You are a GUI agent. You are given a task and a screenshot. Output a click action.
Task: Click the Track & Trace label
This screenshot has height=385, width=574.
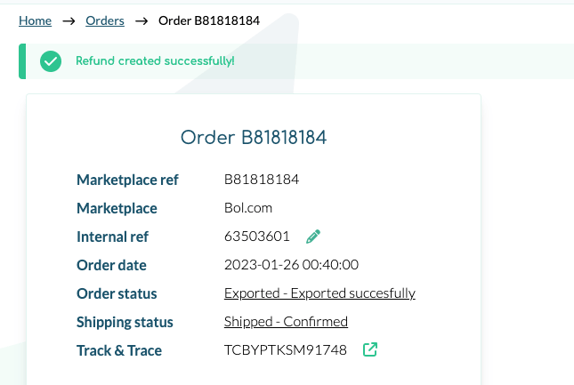pos(119,351)
